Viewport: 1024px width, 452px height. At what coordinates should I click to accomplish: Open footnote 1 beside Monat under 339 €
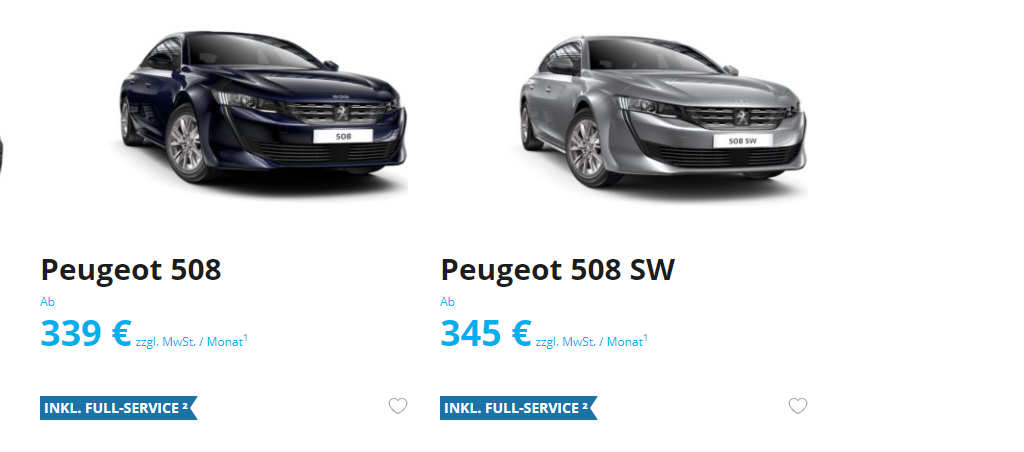coord(246,338)
